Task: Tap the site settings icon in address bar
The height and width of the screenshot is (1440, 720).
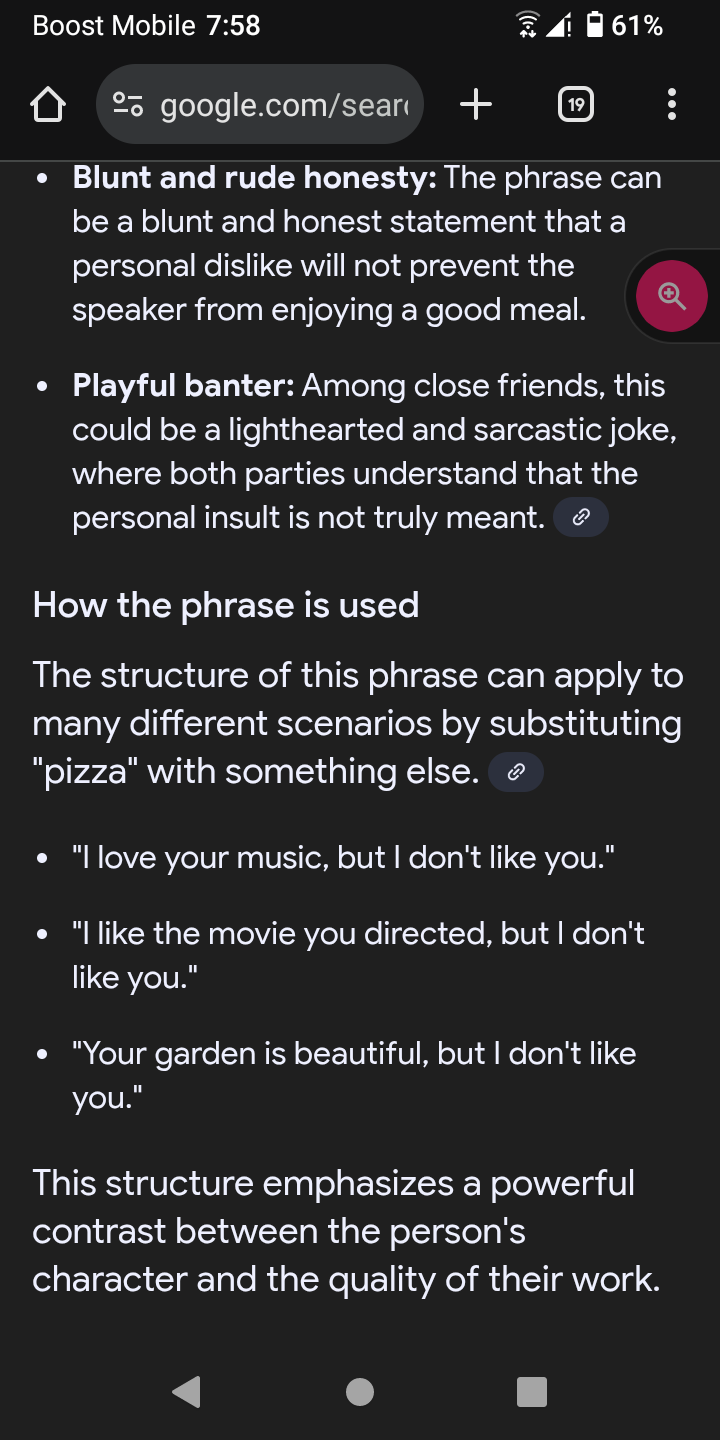Action: (128, 104)
